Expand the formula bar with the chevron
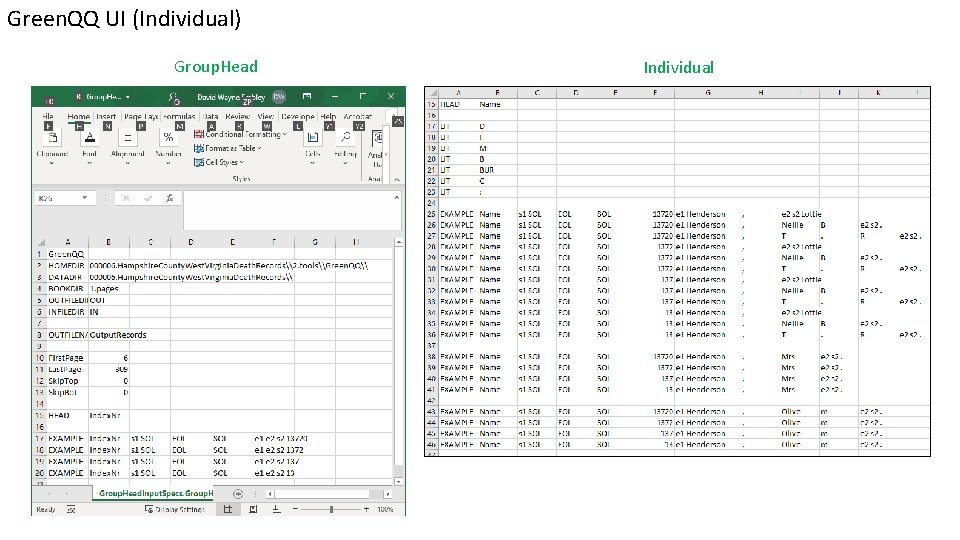Image resolution: width=960 pixels, height=540 pixels. 397,198
